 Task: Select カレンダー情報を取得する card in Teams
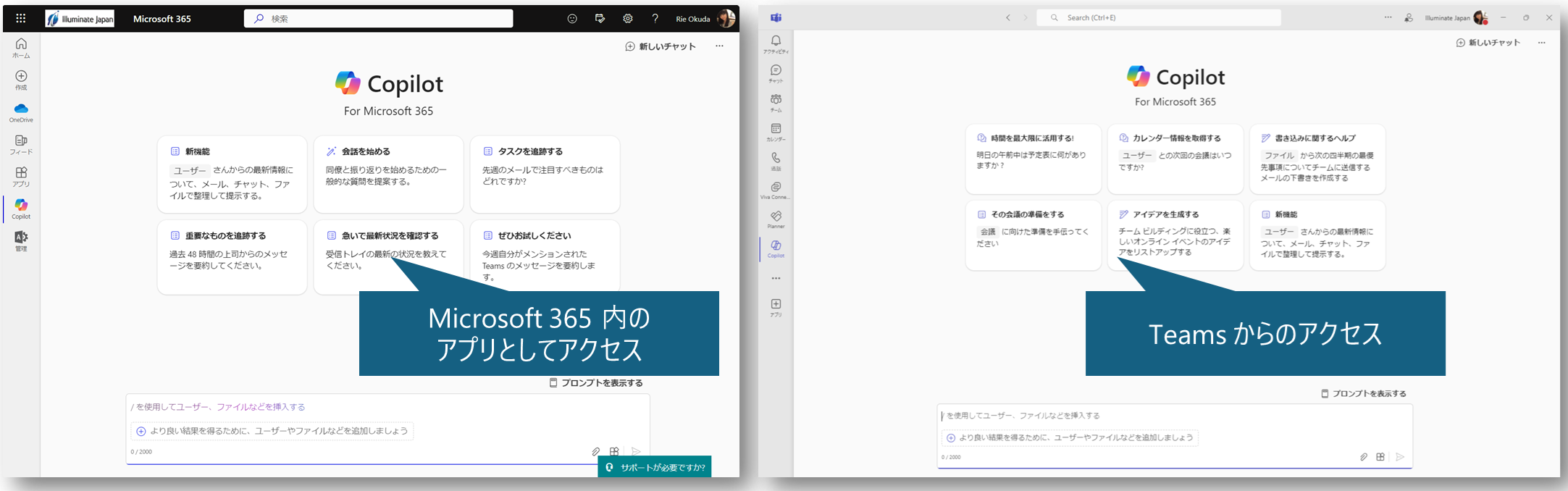click(x=1175, y=159)
